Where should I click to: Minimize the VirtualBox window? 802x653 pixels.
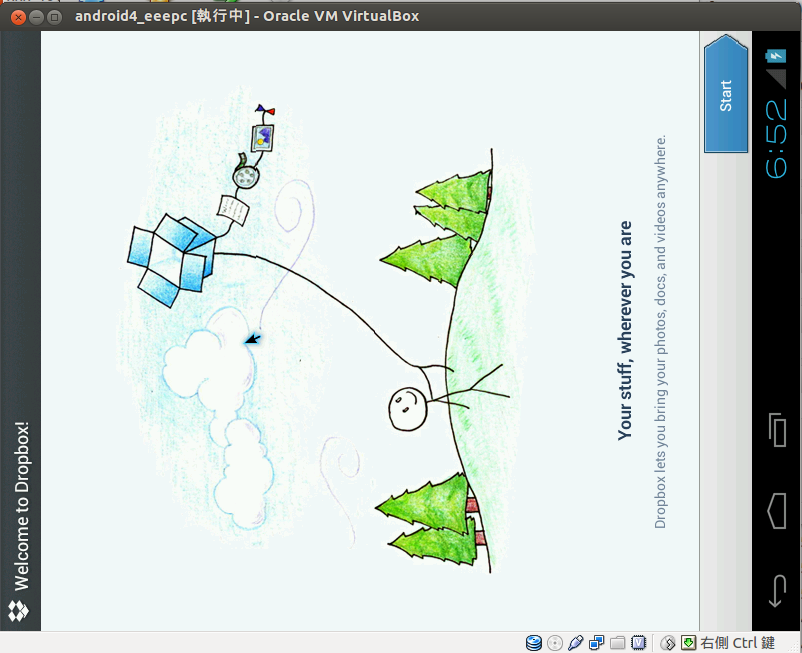pos(36,17)
